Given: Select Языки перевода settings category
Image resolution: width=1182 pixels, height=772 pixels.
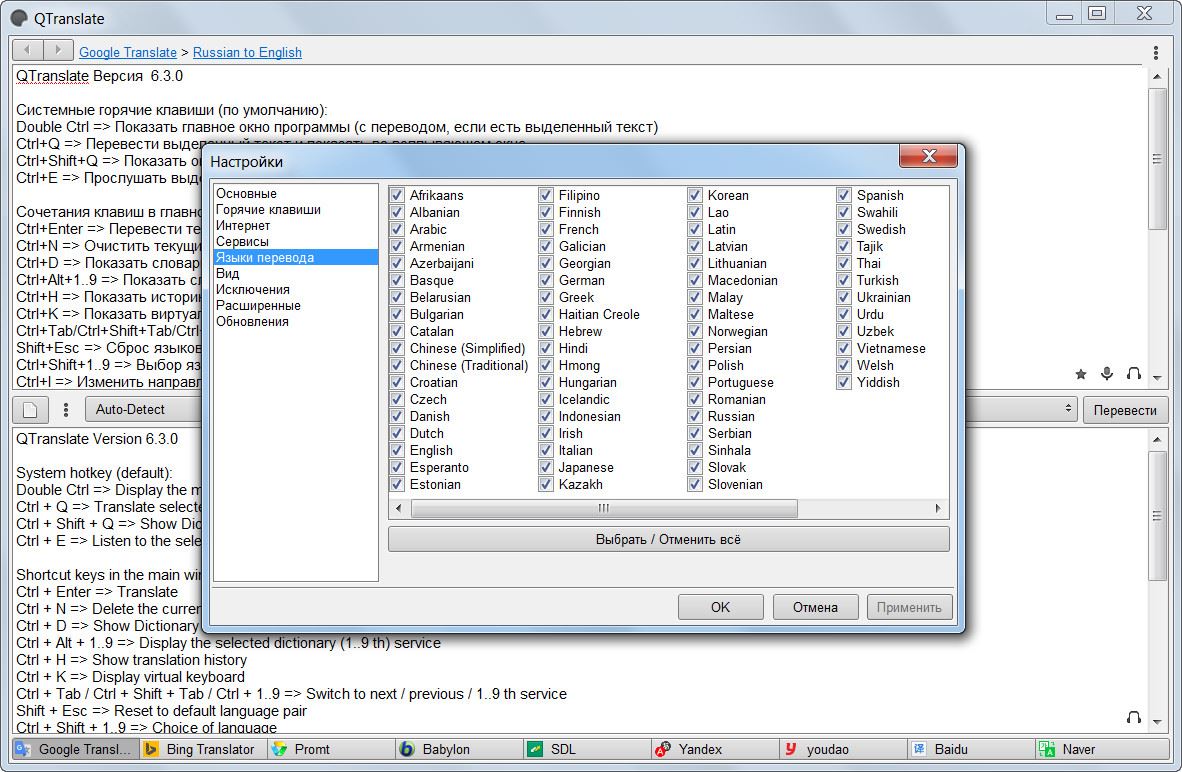Looking at the screenshot, I should (296, 257).
